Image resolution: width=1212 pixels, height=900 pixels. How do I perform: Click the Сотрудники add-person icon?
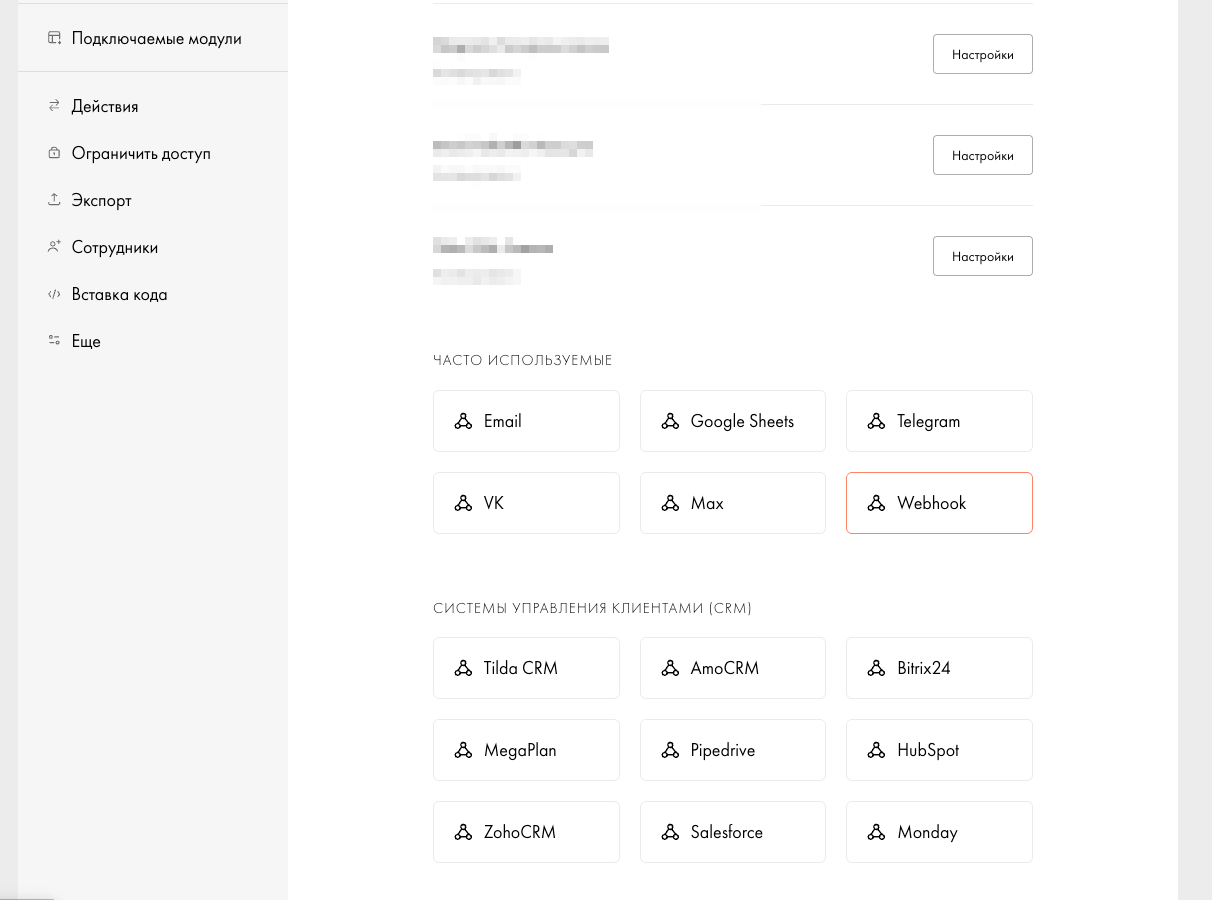54,247
